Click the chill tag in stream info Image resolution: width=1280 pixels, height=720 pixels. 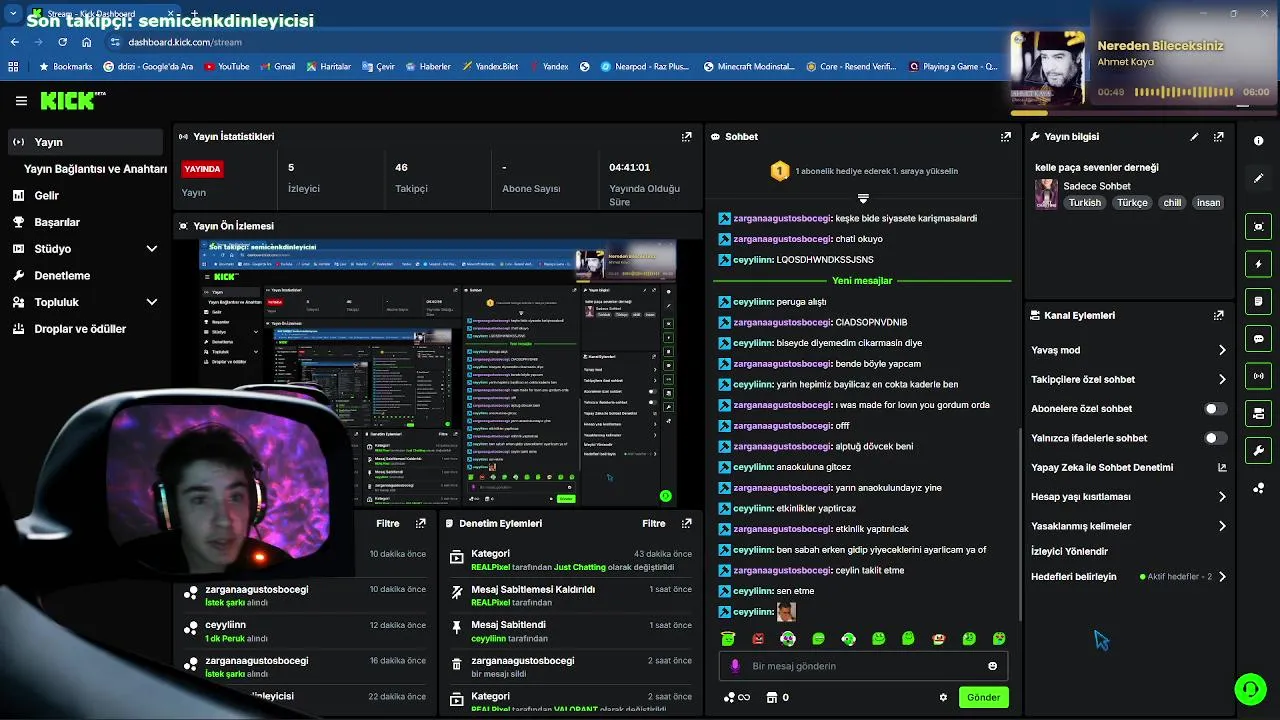tap(1172, 202)
